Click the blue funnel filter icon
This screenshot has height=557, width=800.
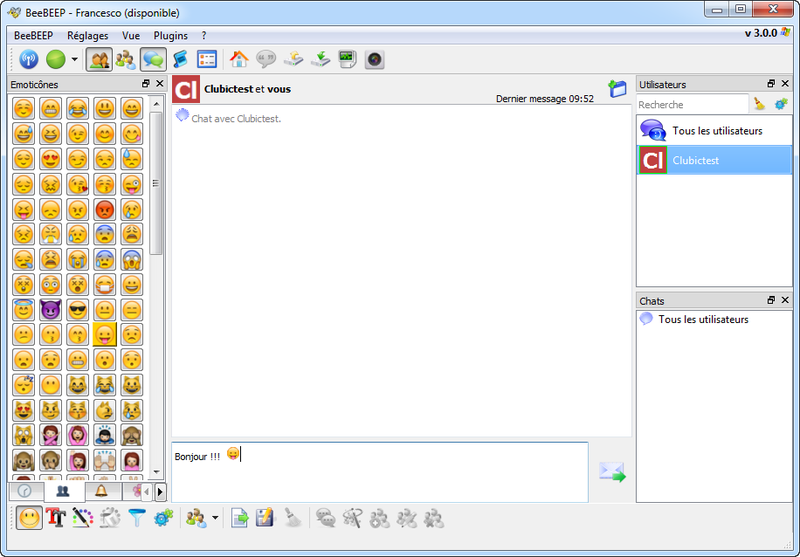pyautogui.click(x=137, y=518)
